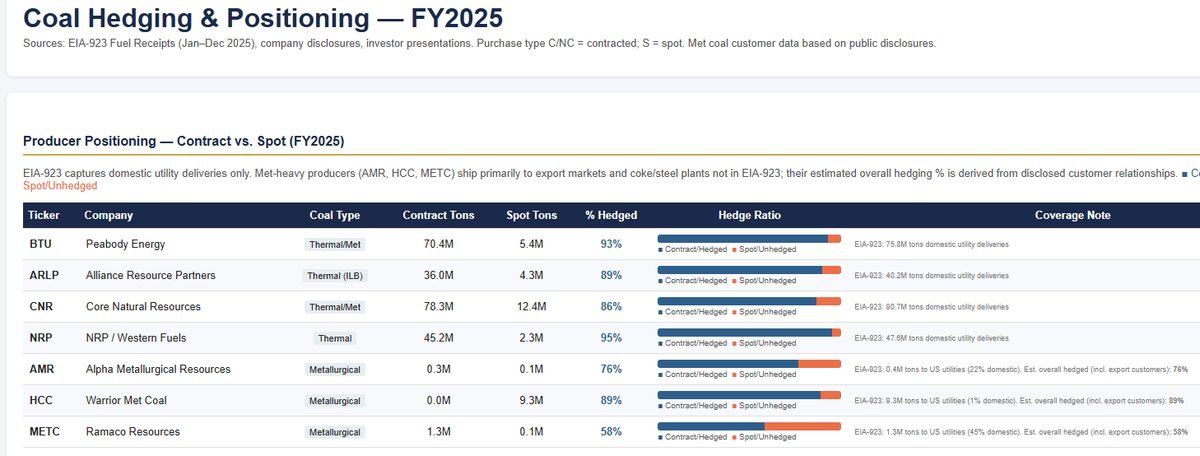The width and height of the screenshot is (1200, 456).
Task: Select the AMR ticker cell
Action: click(42, 369)
